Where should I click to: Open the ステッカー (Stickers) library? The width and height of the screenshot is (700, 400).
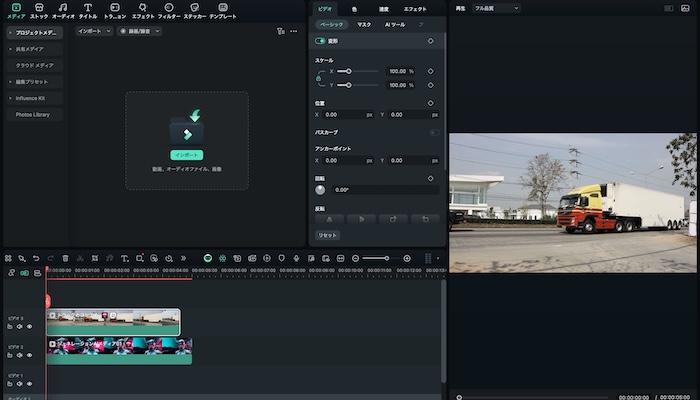pyautogui.click(x=194, y=11)
